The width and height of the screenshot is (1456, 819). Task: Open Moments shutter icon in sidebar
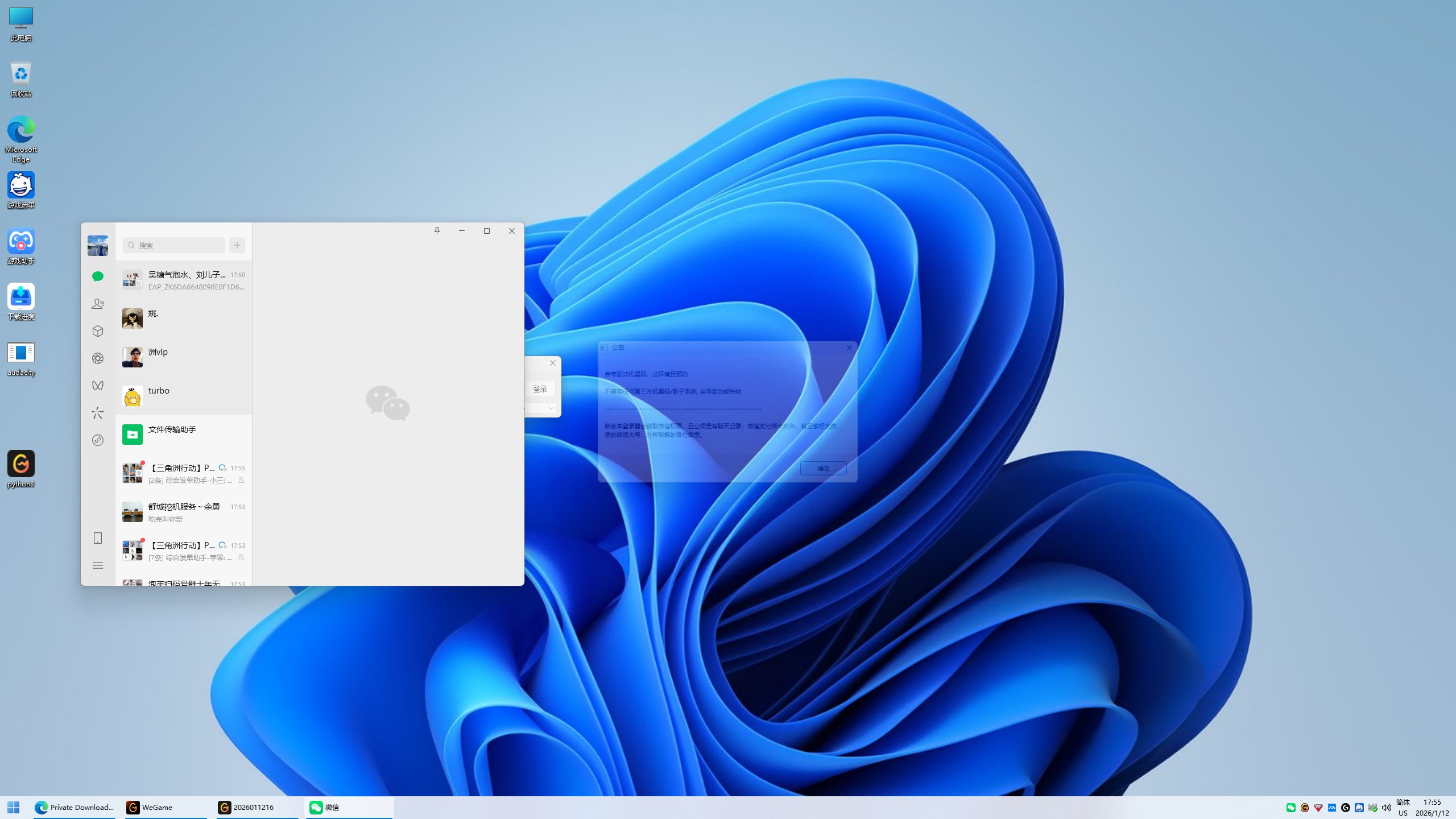pyautogui.click(x=98, y=358)
